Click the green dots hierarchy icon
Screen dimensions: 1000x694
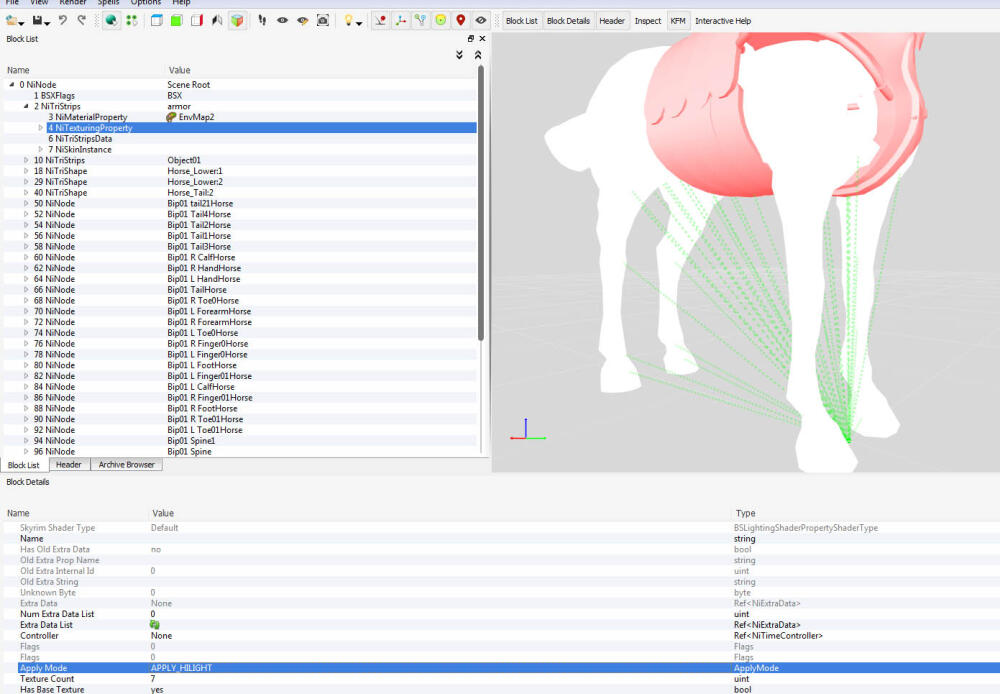pos(131,20)
